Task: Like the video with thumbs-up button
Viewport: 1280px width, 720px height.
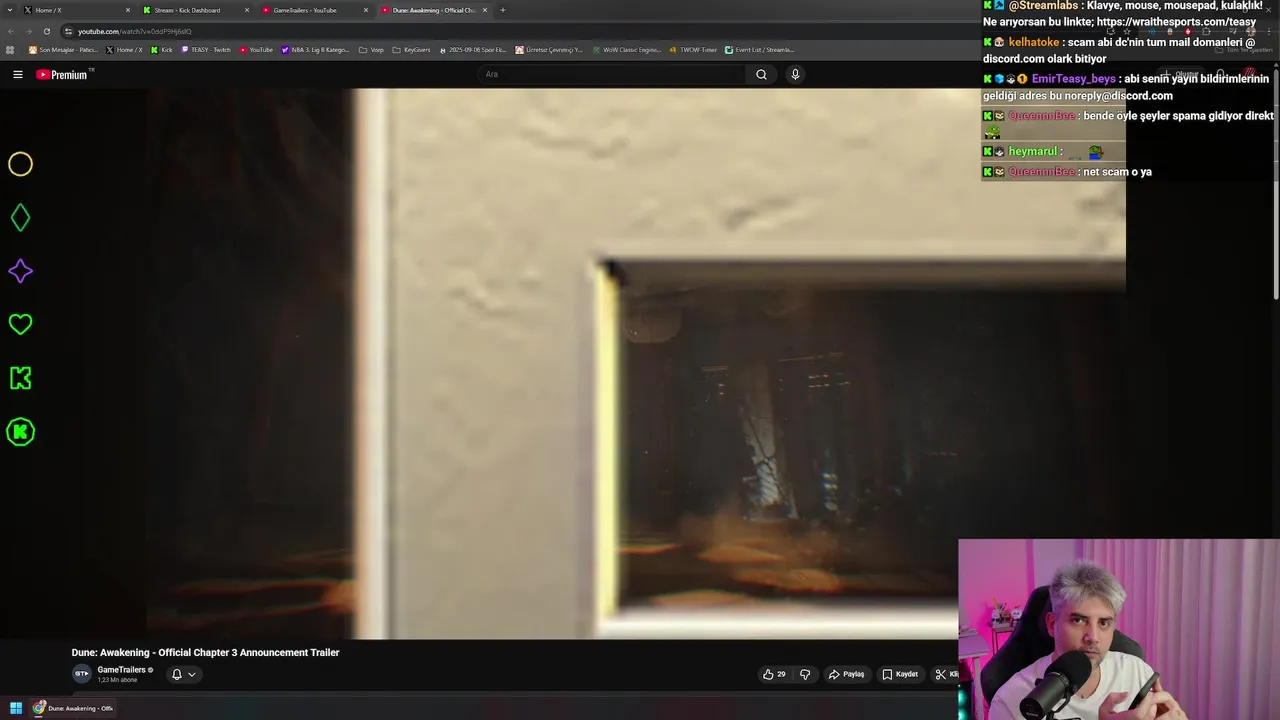Action: tap(774, 674)
